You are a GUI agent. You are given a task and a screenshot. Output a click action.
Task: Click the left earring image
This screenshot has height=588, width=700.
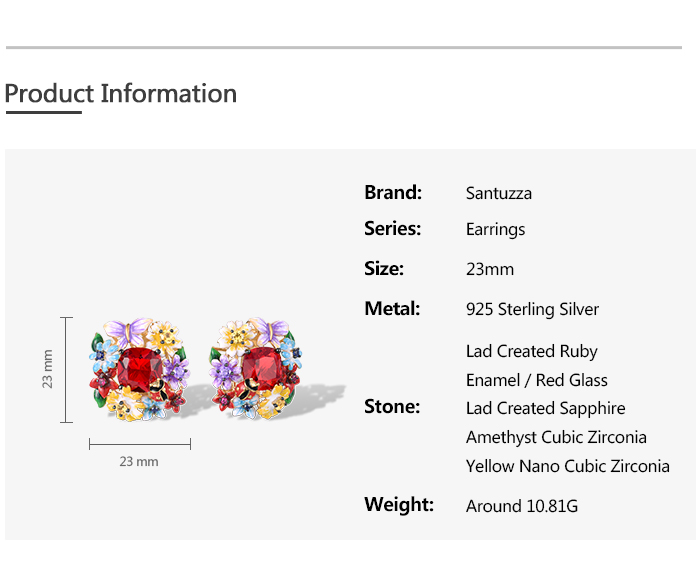(x=139, y=369)
